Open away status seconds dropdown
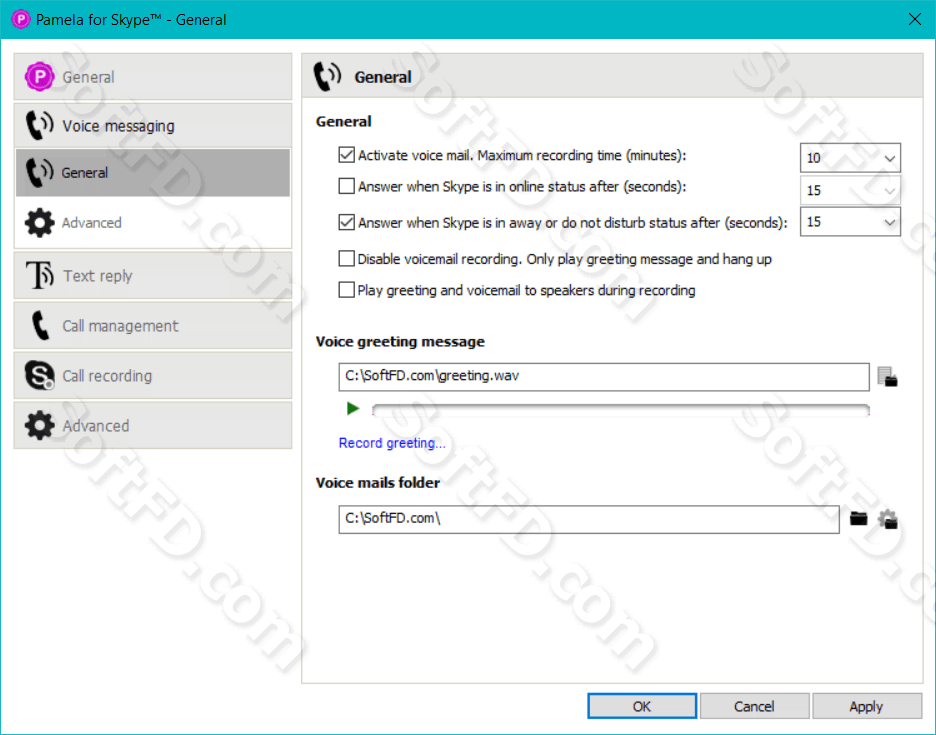 coord(850,222)
